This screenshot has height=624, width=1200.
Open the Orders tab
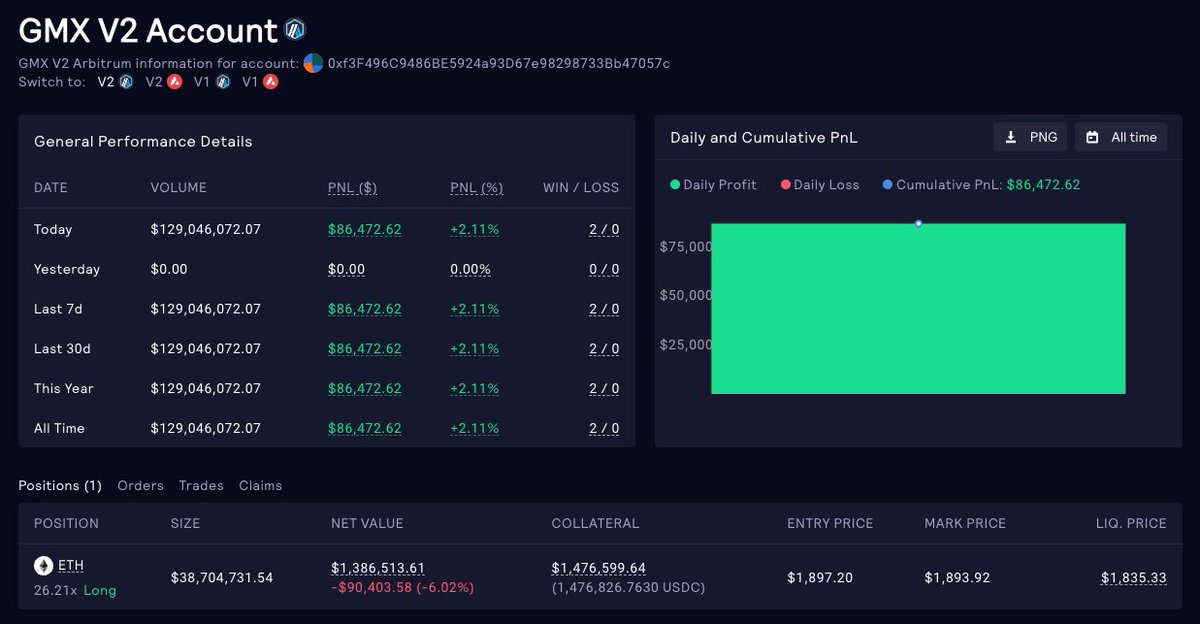click(140, 485)
